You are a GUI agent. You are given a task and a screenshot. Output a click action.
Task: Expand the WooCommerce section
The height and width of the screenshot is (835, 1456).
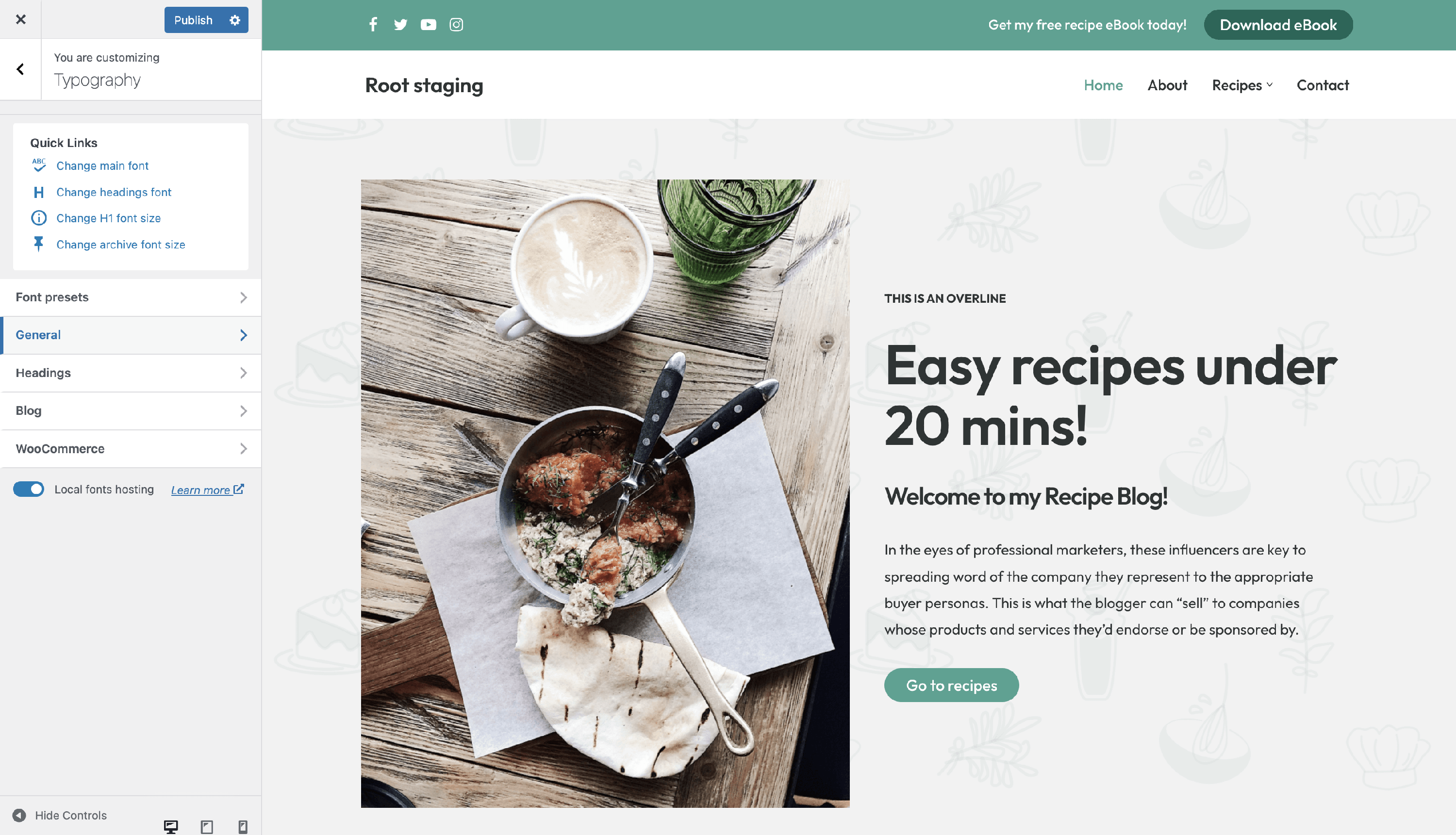(x=131, y=448)
